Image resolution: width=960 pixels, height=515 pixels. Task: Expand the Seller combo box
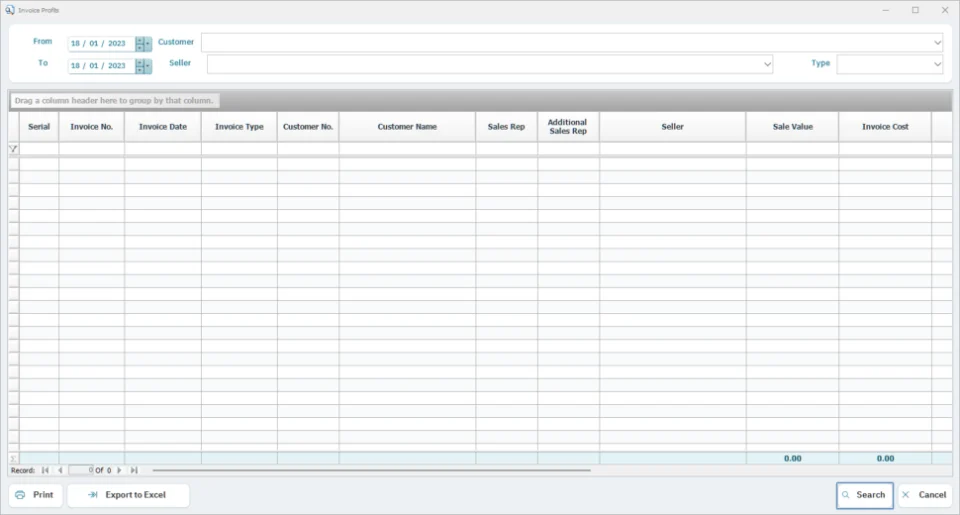click(767, 64)
